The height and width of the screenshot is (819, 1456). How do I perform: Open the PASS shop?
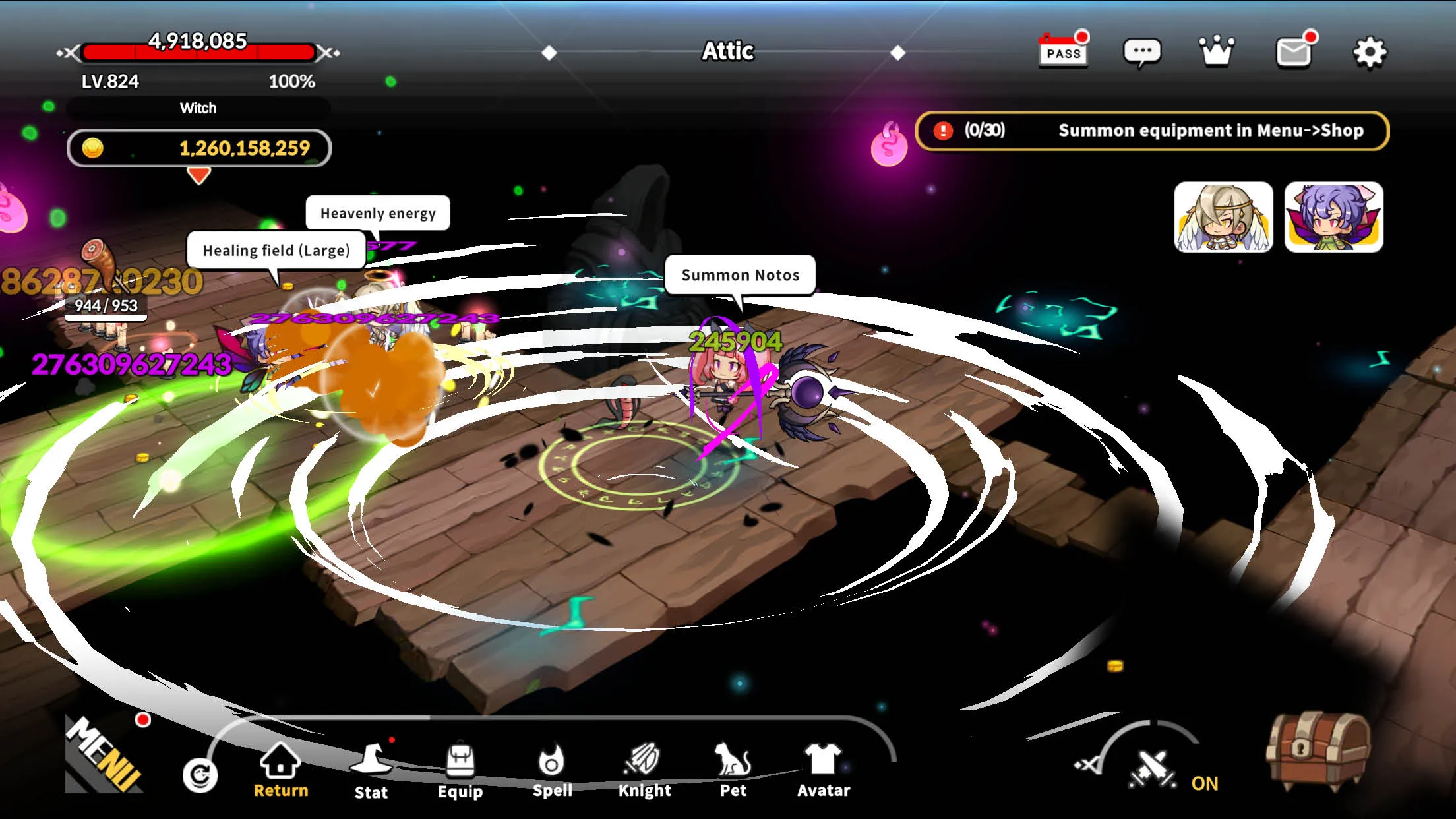pyautogui.click(x=1062, y=51)
